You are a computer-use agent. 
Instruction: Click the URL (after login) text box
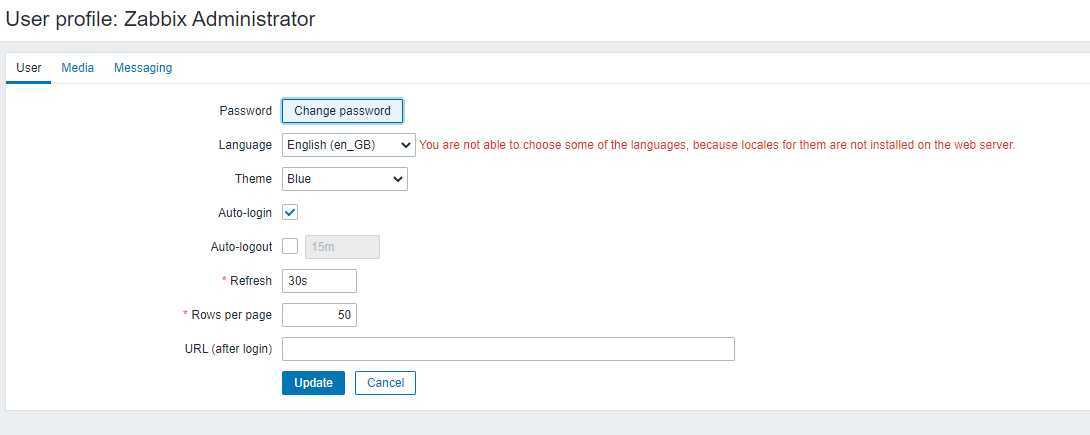(x=508, y=349)
